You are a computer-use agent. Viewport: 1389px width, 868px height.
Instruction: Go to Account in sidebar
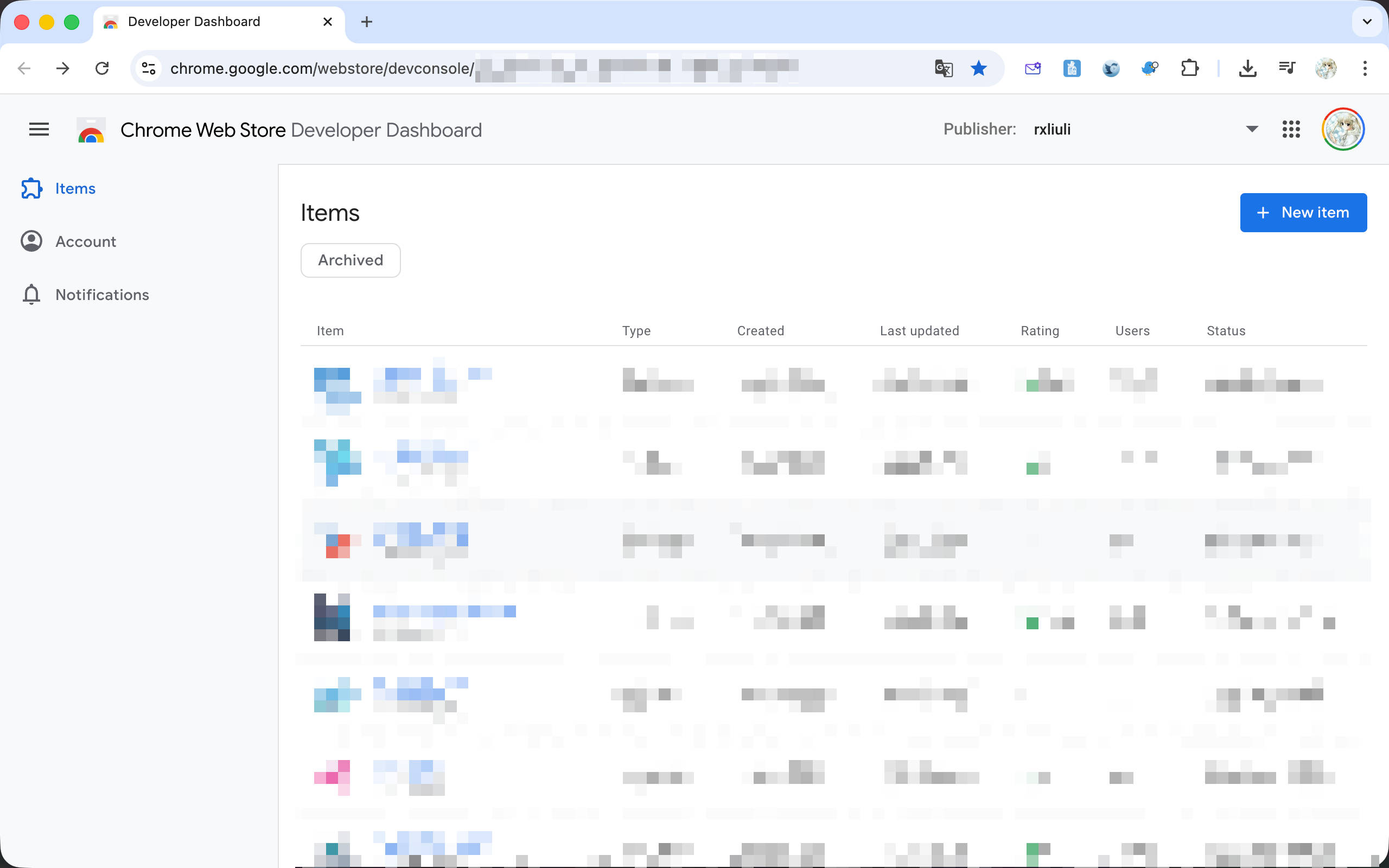tap(85, 242)
